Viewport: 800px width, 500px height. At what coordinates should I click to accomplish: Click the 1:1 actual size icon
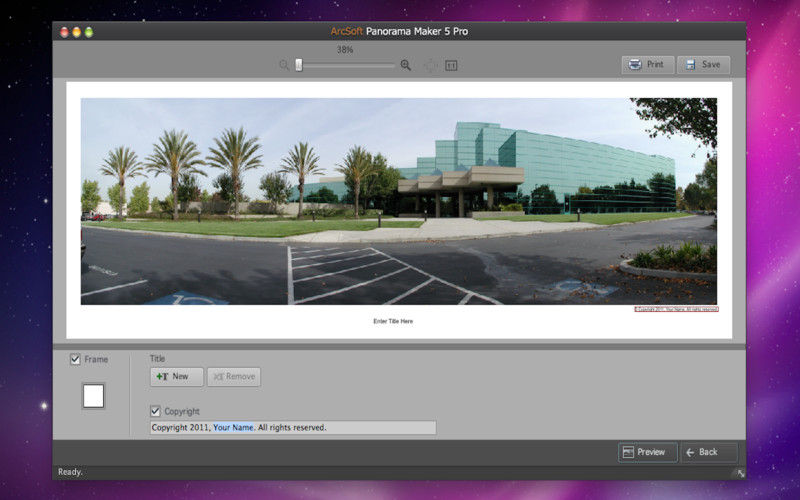point(451,65)
